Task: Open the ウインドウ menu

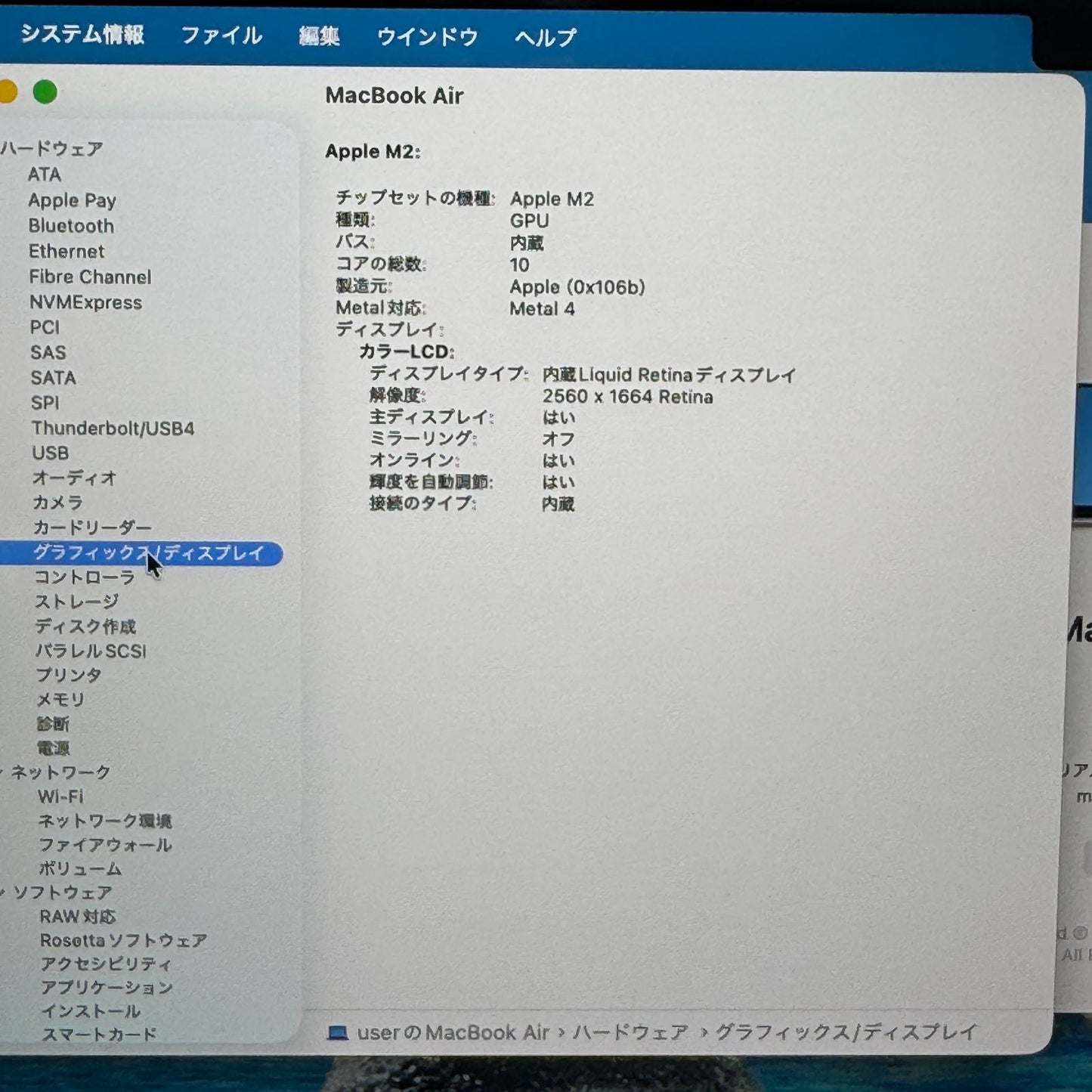Action: click(427, 36)
